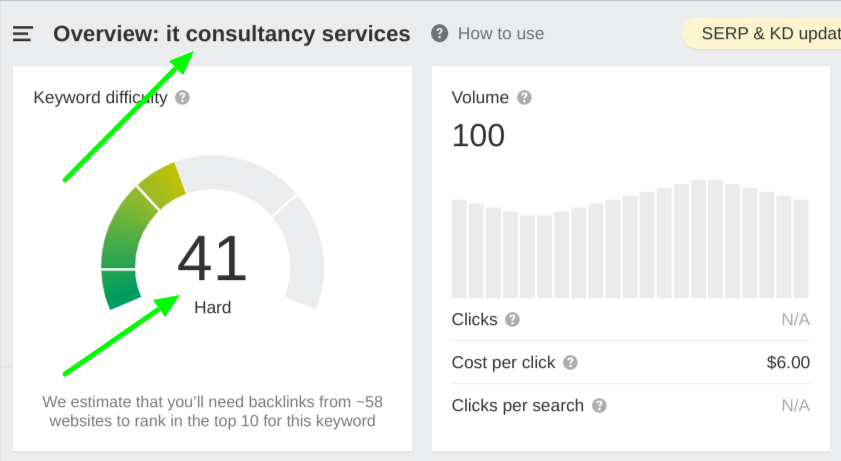Click the $6.00 cost per click value
This screenshot has height=461, width=841.
point(787,363)
